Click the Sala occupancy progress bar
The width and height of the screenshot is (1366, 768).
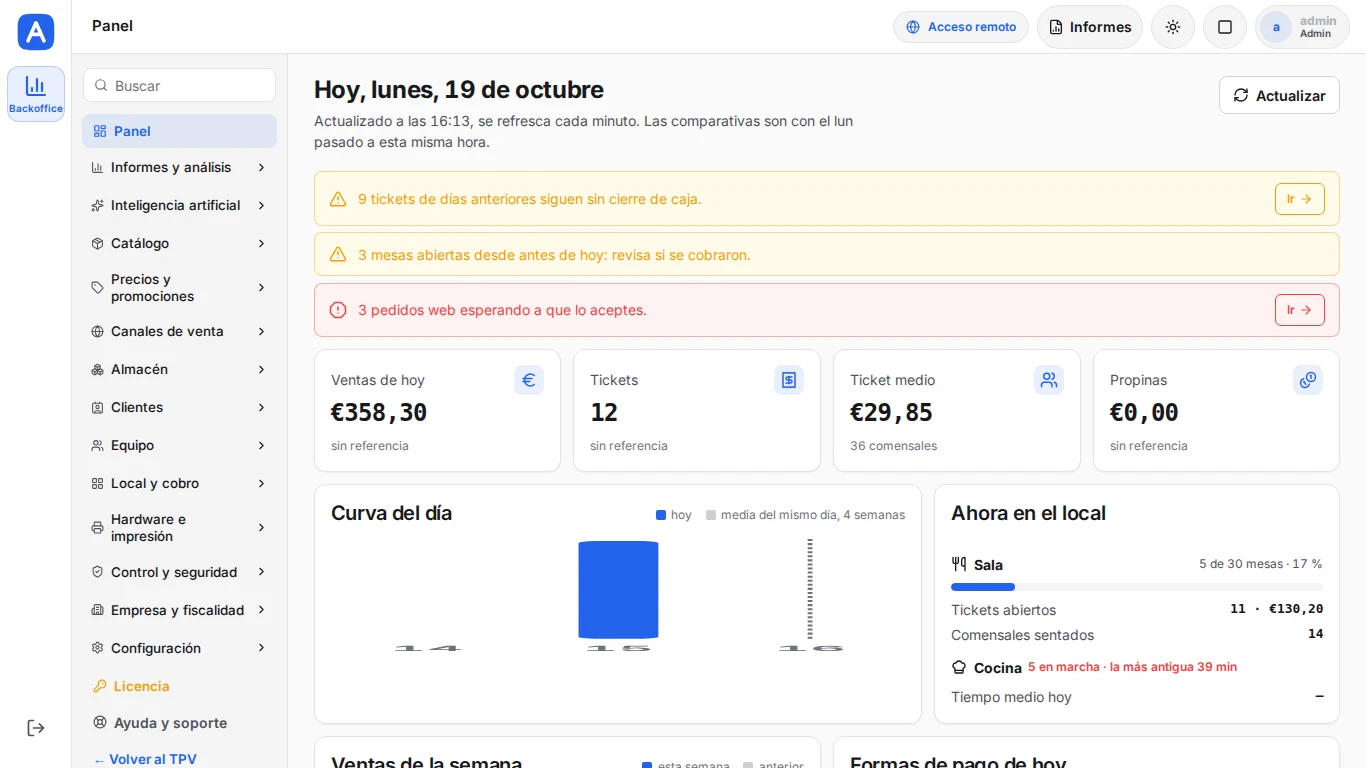(x=1137, y=587)
